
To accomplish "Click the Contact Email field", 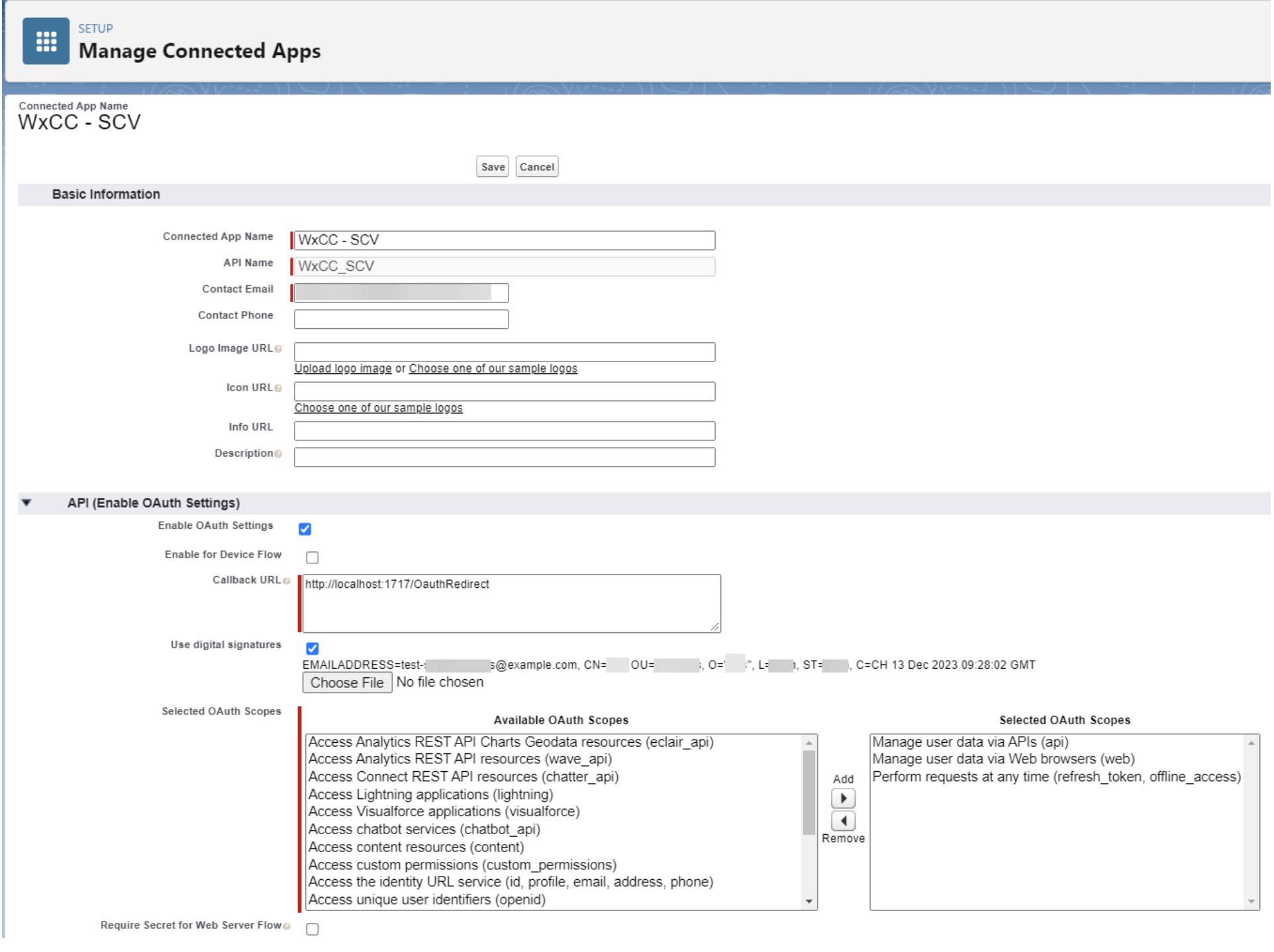I will pyautogui.click(x=402, y=294).
